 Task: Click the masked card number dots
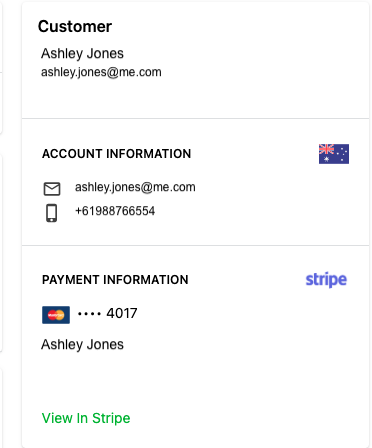[89, 314]
